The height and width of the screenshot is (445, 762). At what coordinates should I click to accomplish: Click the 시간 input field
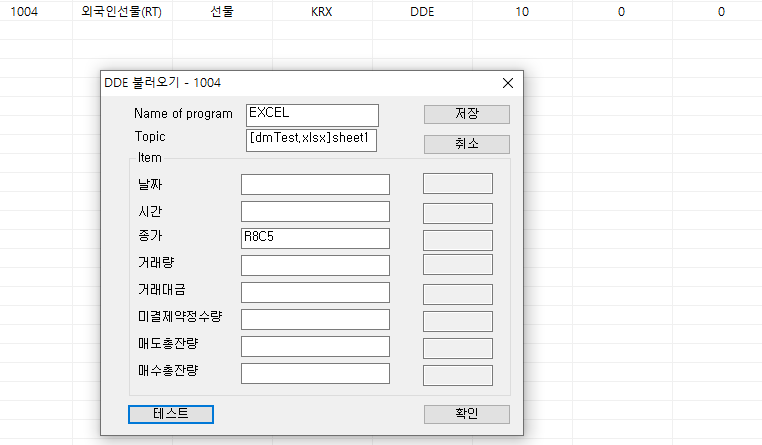point(315,211)
